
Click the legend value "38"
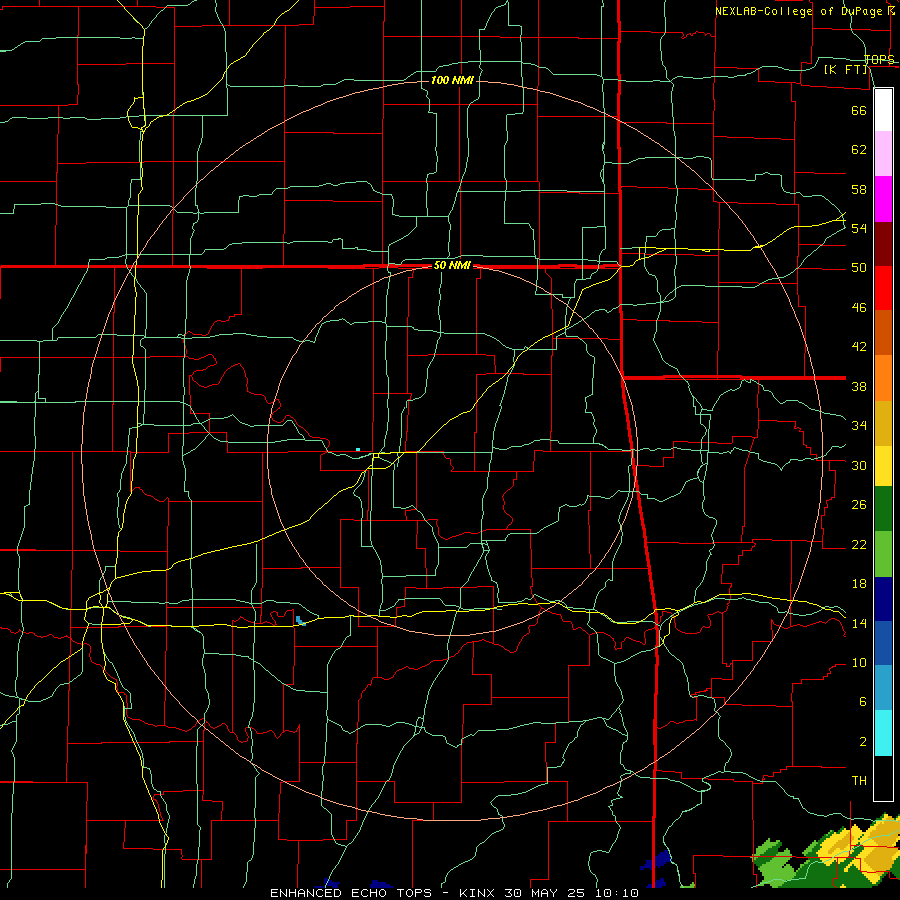pos(859,386)
